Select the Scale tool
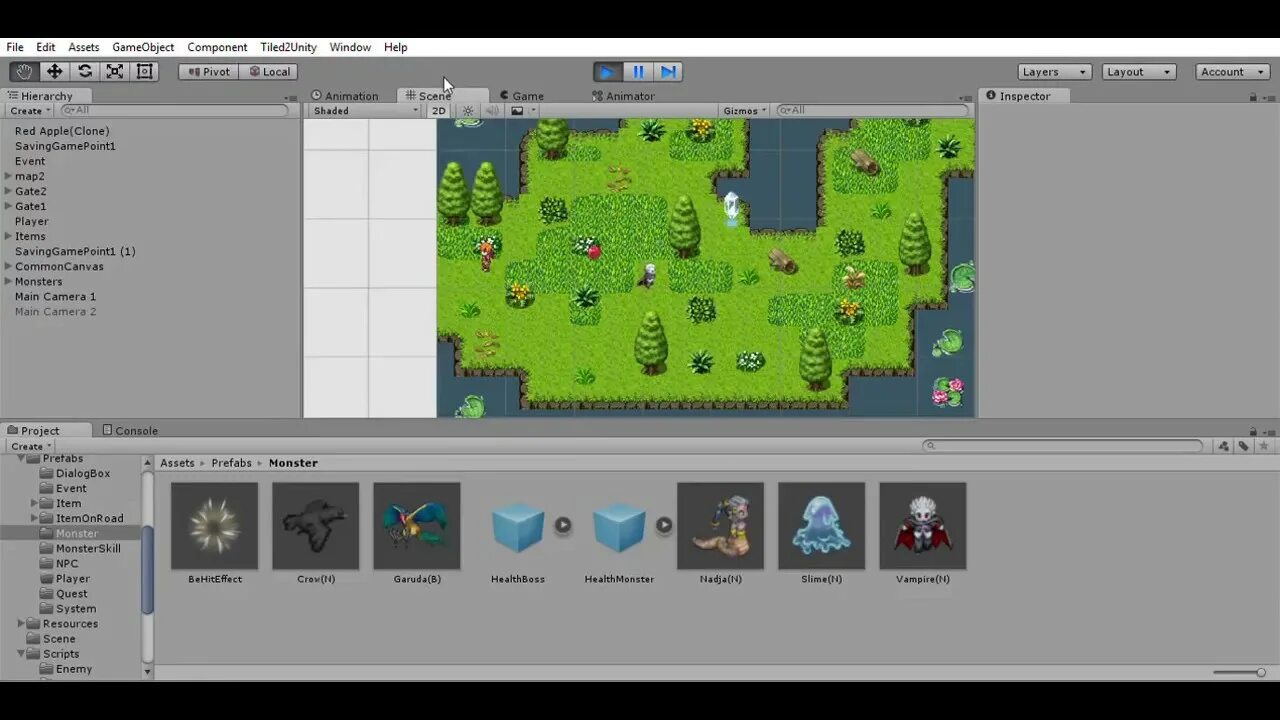Viewport: 1280px width, 720px height. tap(115, 71)
